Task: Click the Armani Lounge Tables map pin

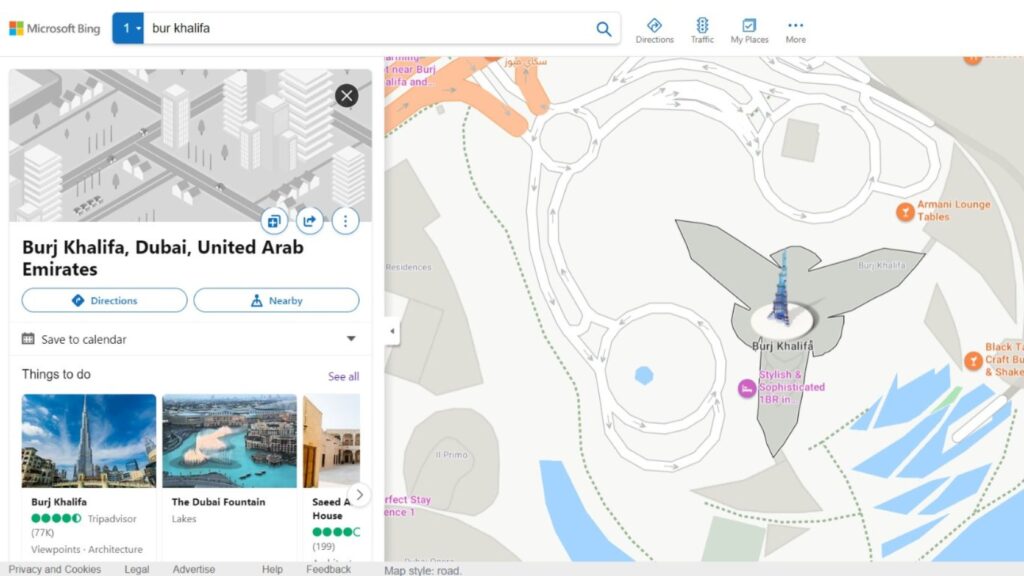Action: tap(904, 212)
